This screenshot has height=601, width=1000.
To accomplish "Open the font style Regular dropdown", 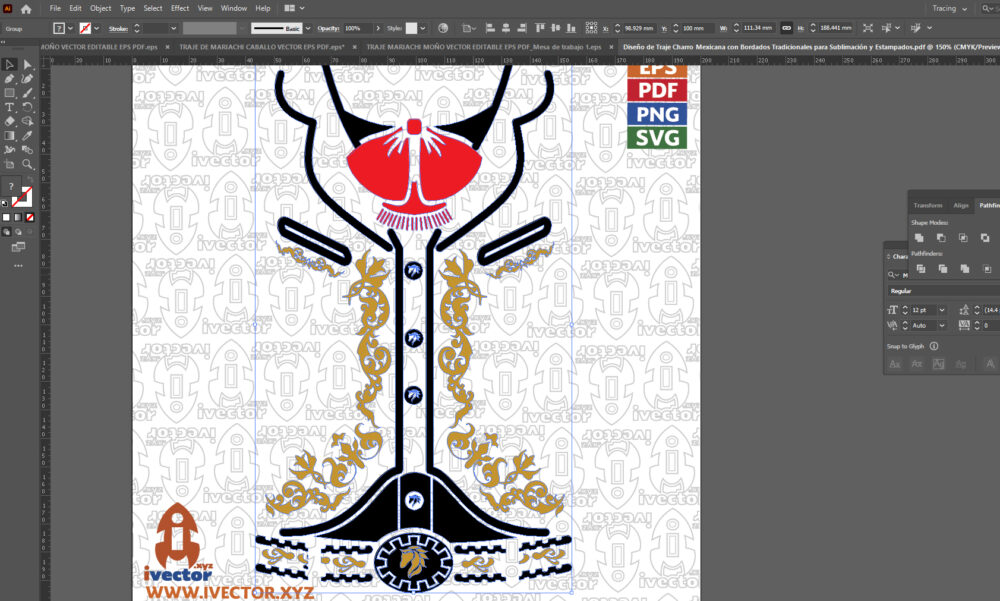I will pos(943,291).
